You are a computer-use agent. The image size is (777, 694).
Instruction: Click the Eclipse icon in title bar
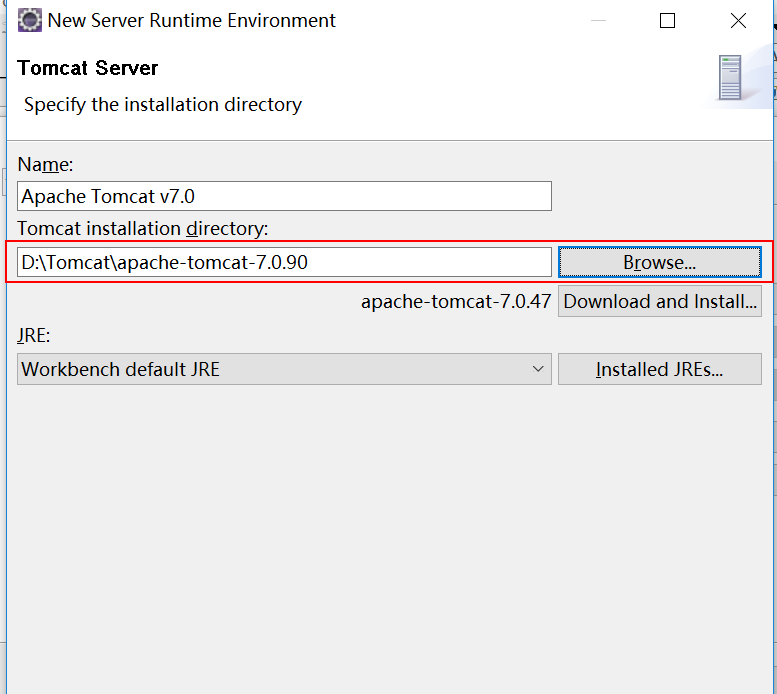30,20
